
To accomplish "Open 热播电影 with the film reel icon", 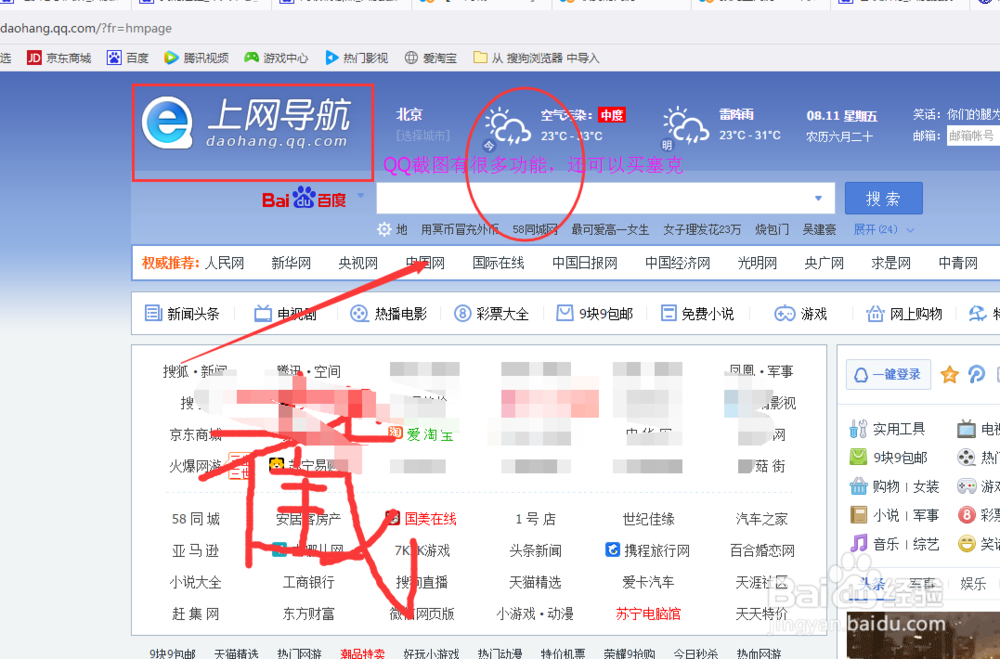I will (x=357, y=313).
